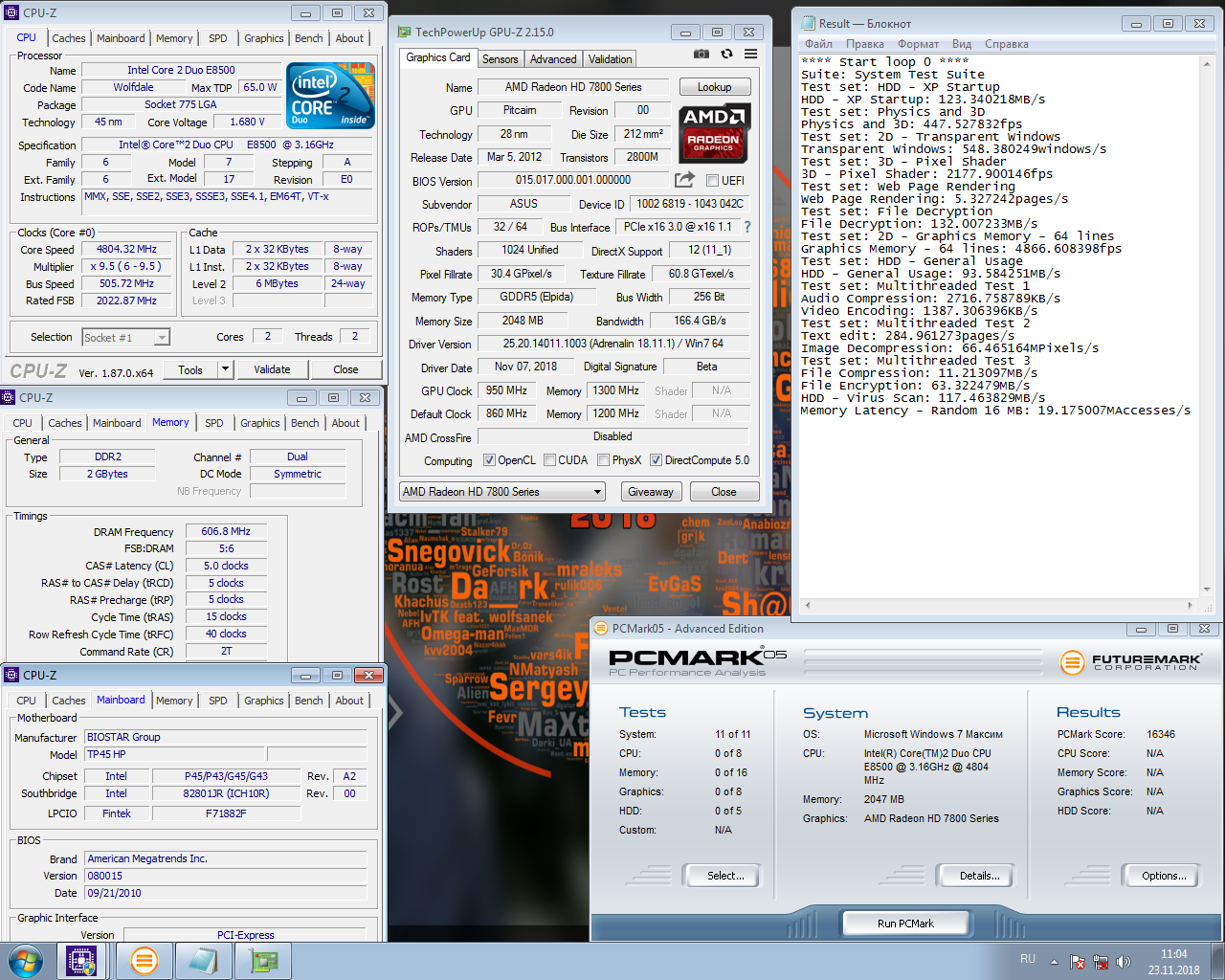Image resolution: width=1225 pixels, height=980 pixels.
Task: Open the Windows Start orb
Action: 25,961
